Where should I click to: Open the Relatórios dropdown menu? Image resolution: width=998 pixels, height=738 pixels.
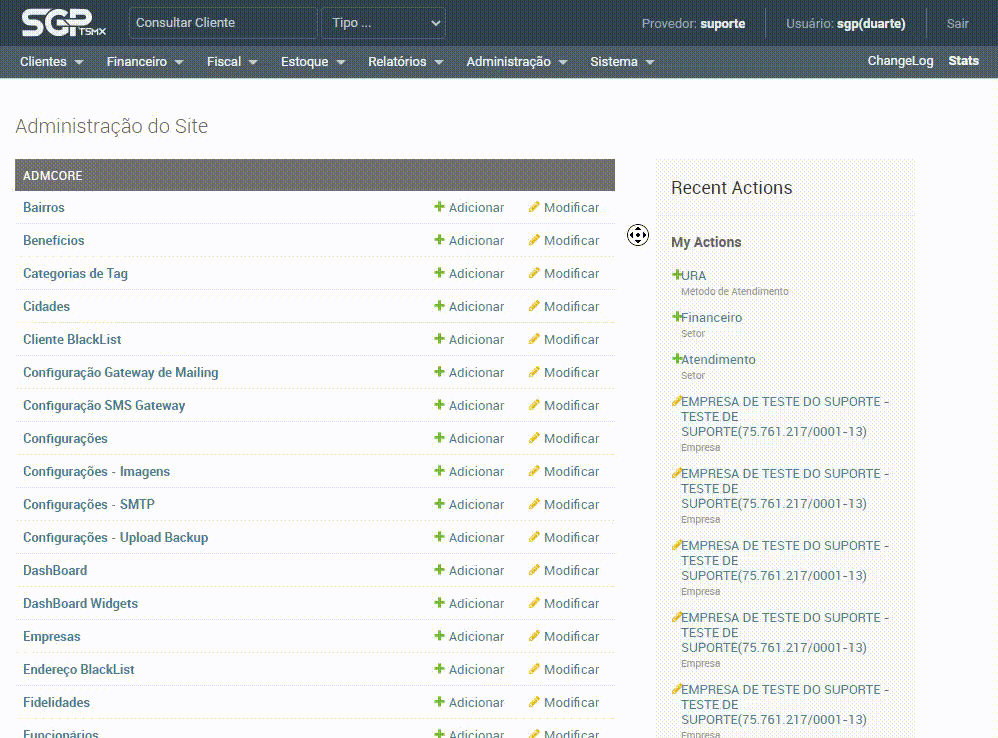(404, 62)
